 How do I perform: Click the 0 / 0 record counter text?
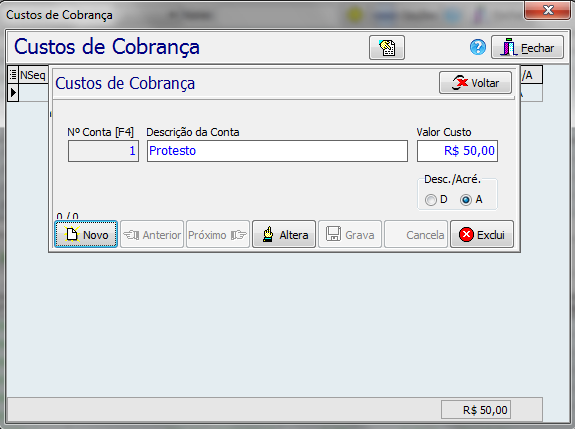(67, 216)
